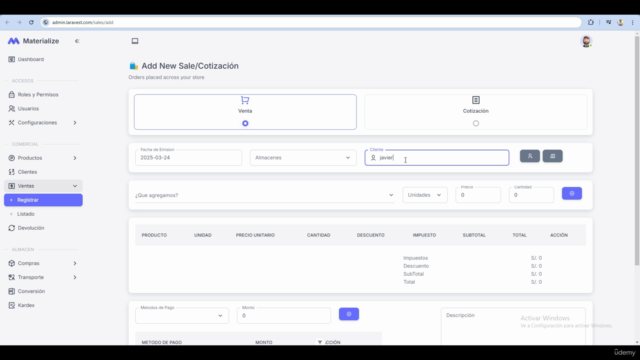
Task: Click the PRECIO UNITARIO column header
Action: [255, 235]
